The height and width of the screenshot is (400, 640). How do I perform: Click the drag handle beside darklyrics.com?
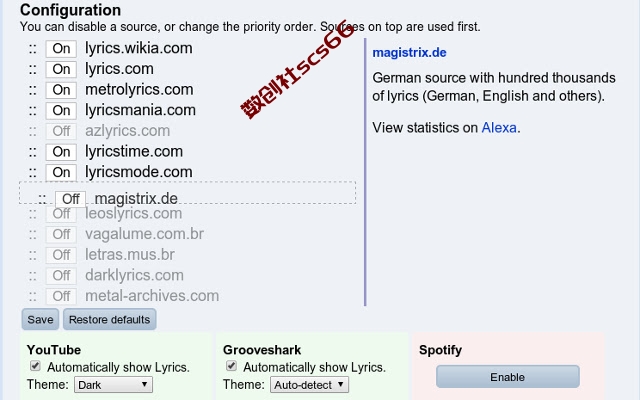pos(33,276)
